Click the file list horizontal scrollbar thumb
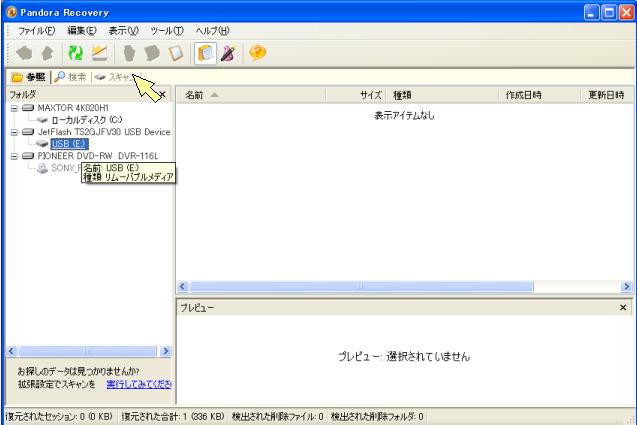 361,287
